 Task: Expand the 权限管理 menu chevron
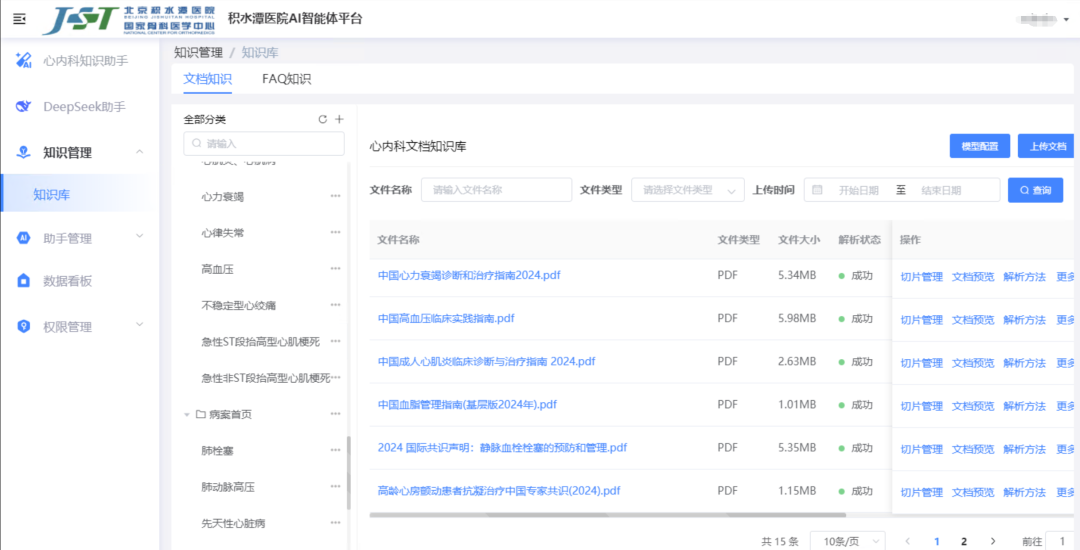[x=140, y=324]
